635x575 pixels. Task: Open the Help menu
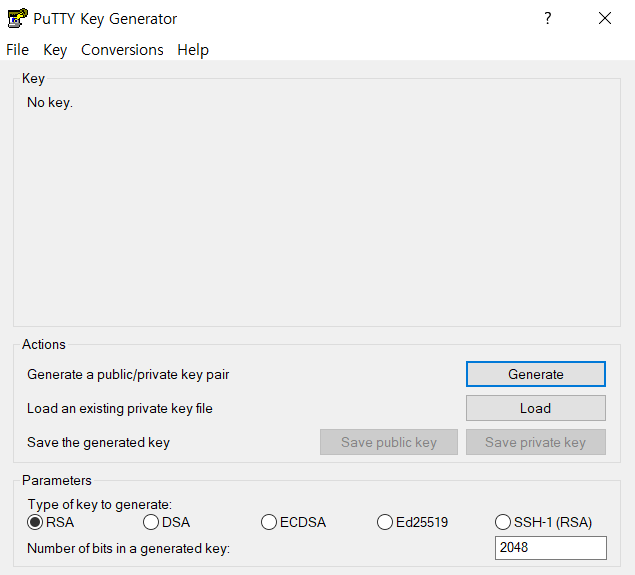coord(193,50)
